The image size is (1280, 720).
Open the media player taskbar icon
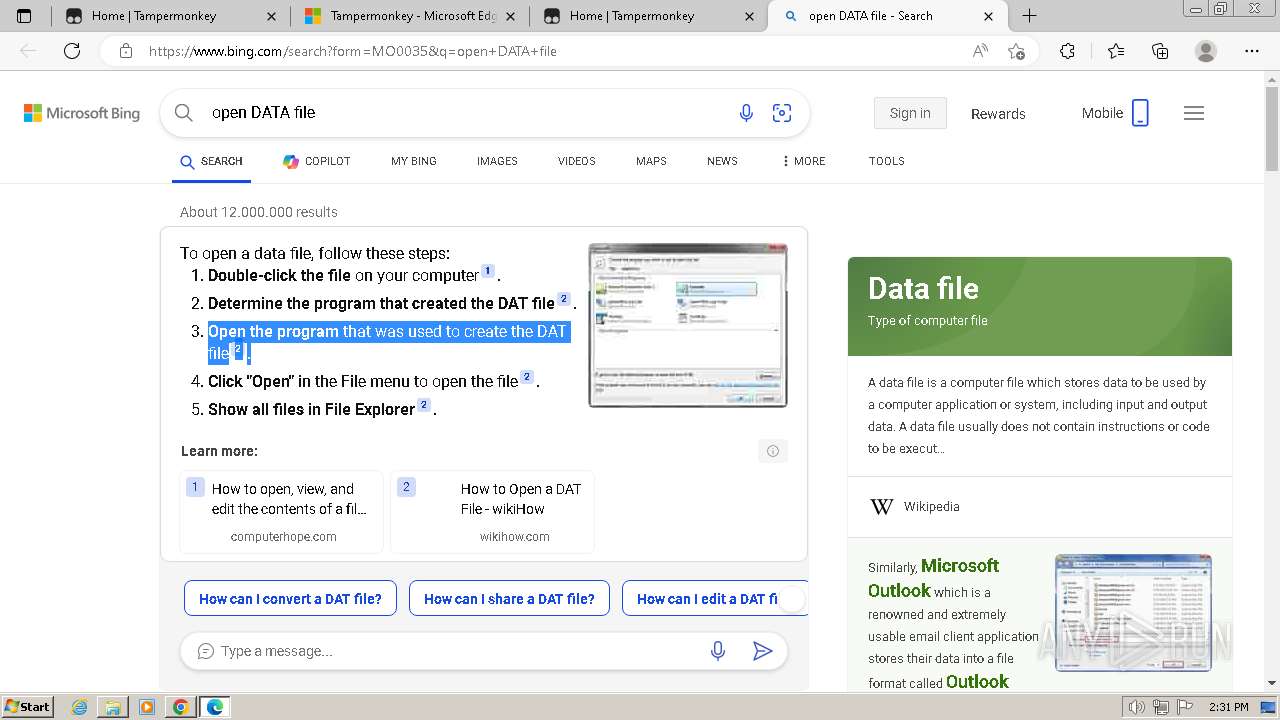tap(147, 707)
